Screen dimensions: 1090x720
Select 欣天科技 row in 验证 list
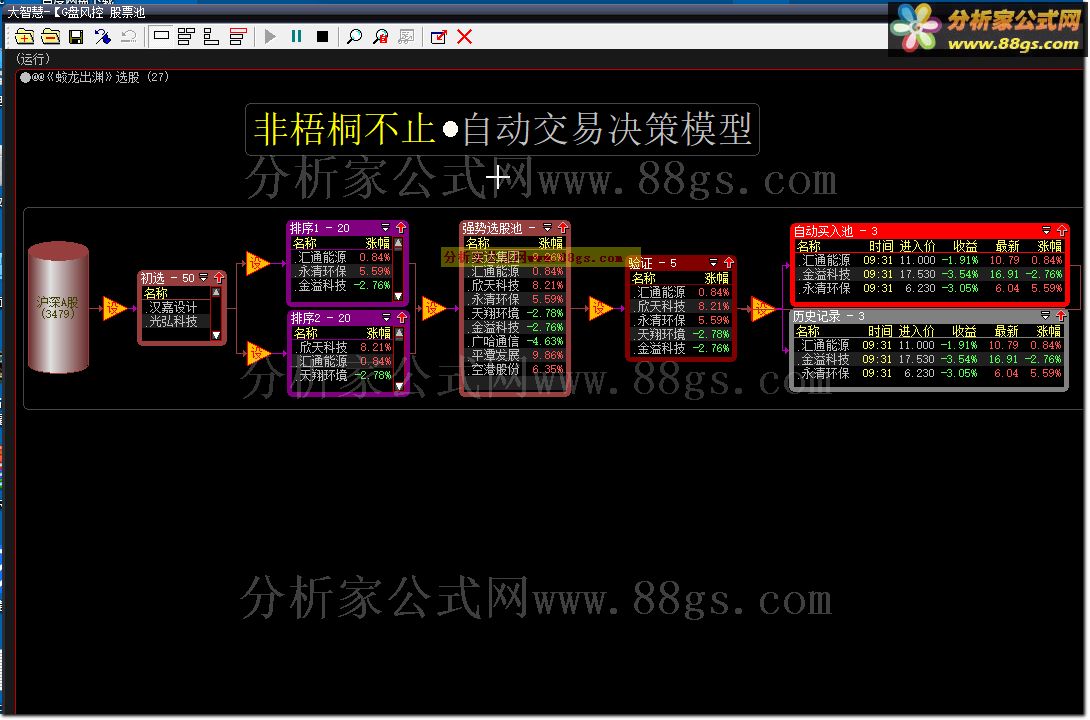tap(681, 306)
